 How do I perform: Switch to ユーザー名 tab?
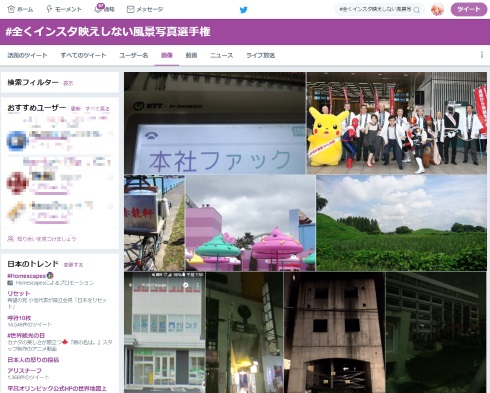click(x=134, y=55)
